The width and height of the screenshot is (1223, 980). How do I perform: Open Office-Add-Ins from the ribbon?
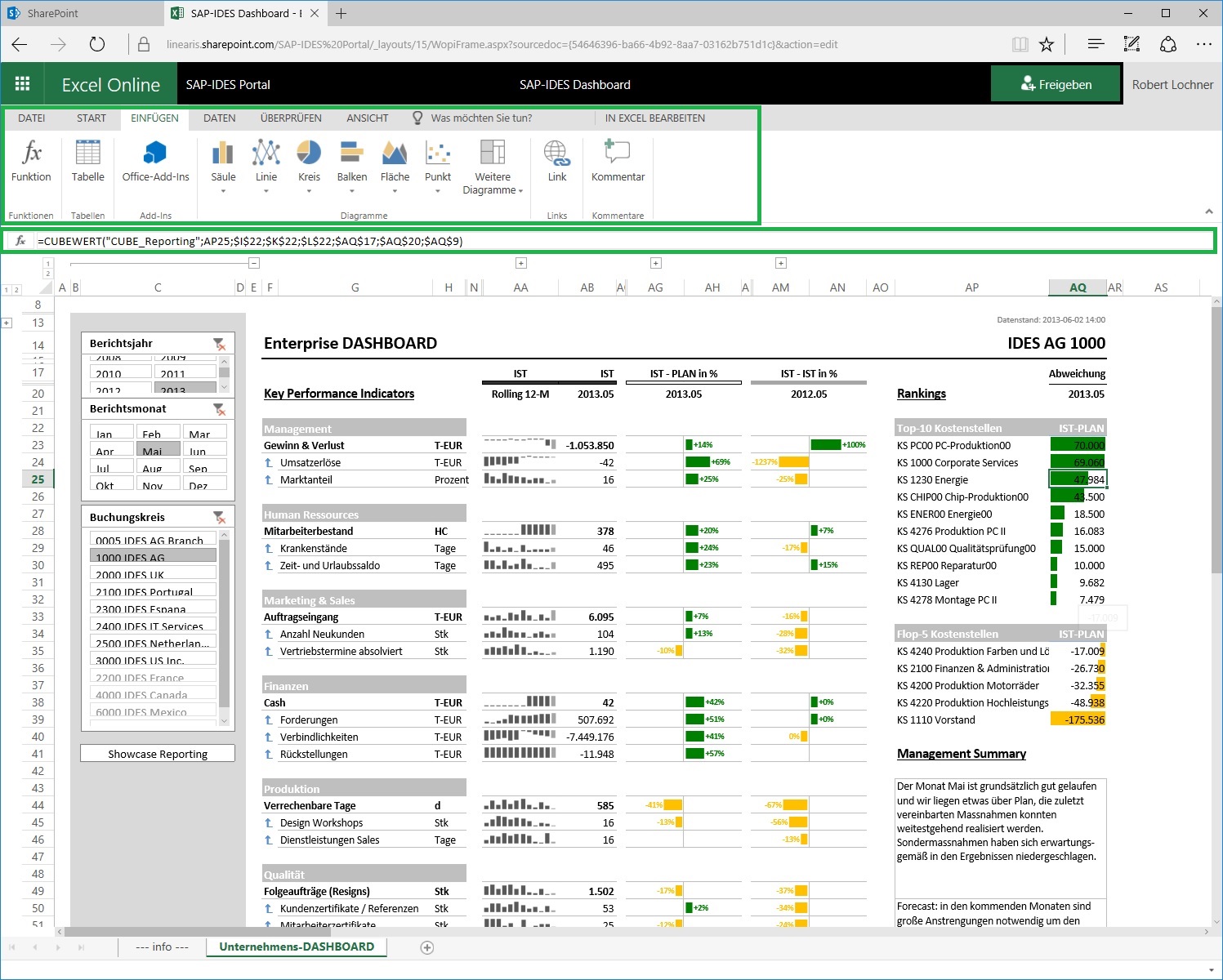click(155, 161)
